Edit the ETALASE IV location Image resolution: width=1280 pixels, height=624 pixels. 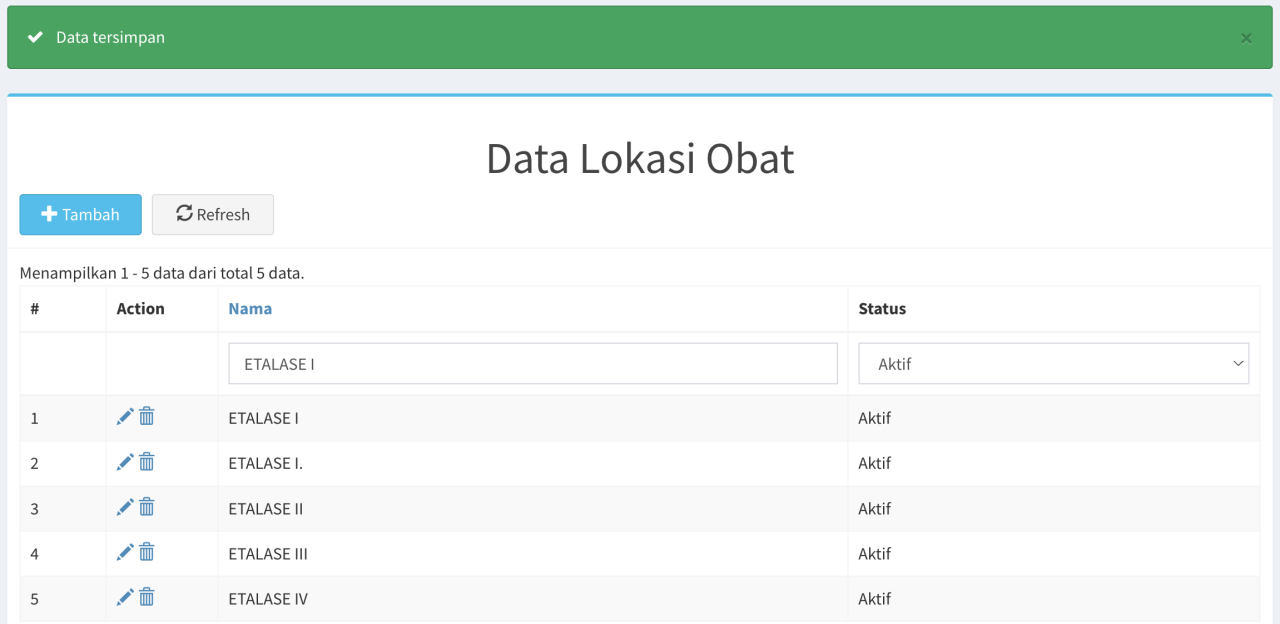[x=125, y=597]
